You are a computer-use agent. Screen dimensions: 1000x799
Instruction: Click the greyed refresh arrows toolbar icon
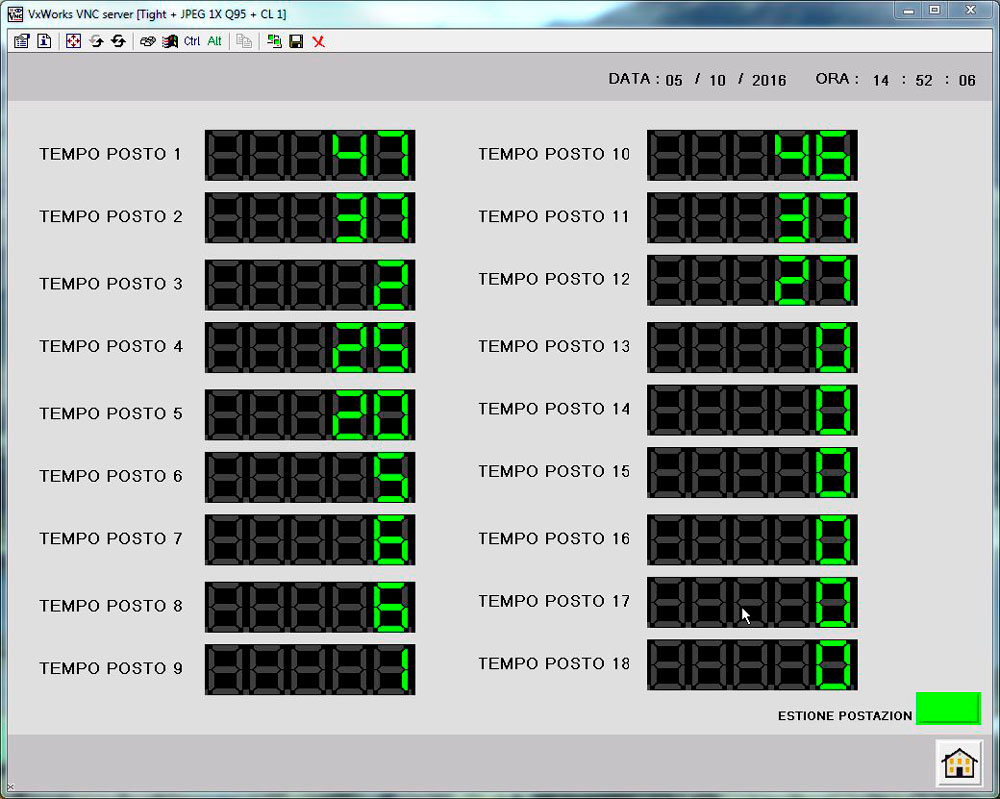tap(96, 41)
